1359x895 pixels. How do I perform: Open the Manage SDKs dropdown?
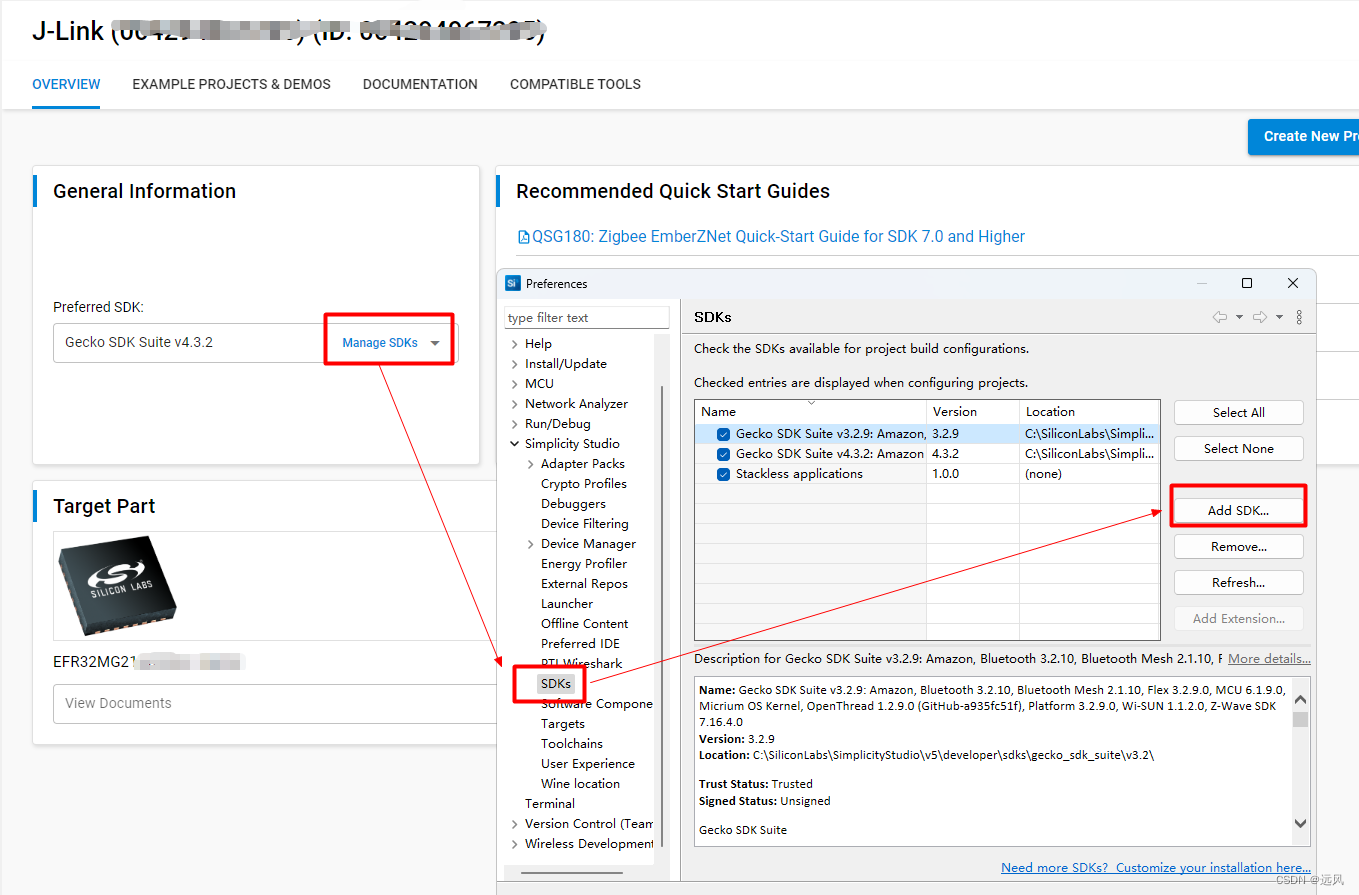pyautogui.click(x=389, y=341)
